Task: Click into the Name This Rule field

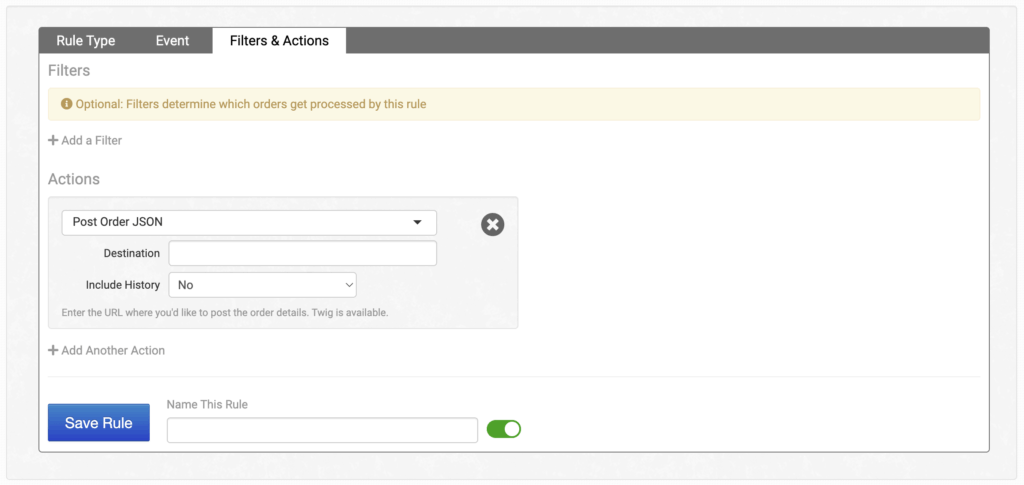Action: (322, 430)
